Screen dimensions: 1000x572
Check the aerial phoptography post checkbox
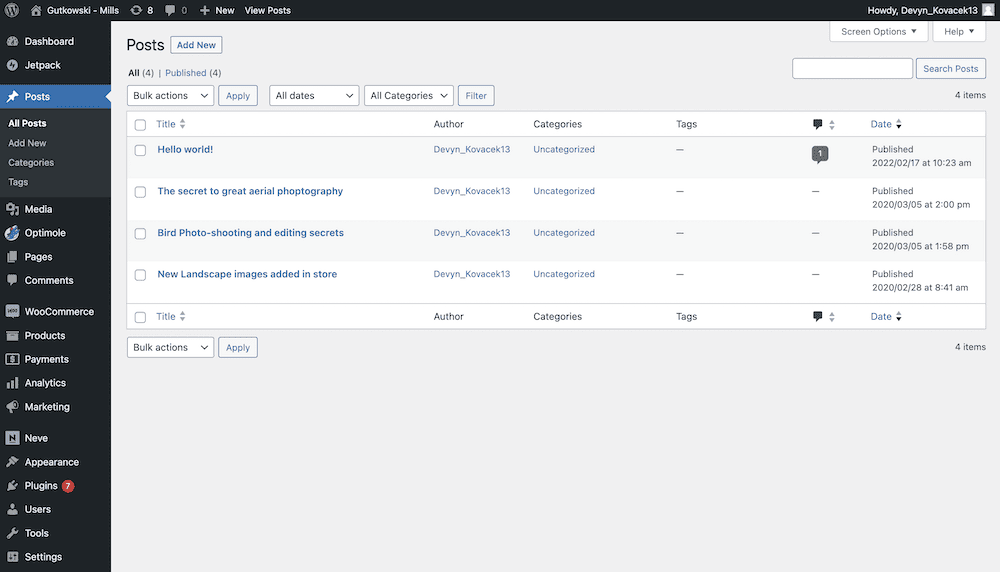tap(140, 192)
